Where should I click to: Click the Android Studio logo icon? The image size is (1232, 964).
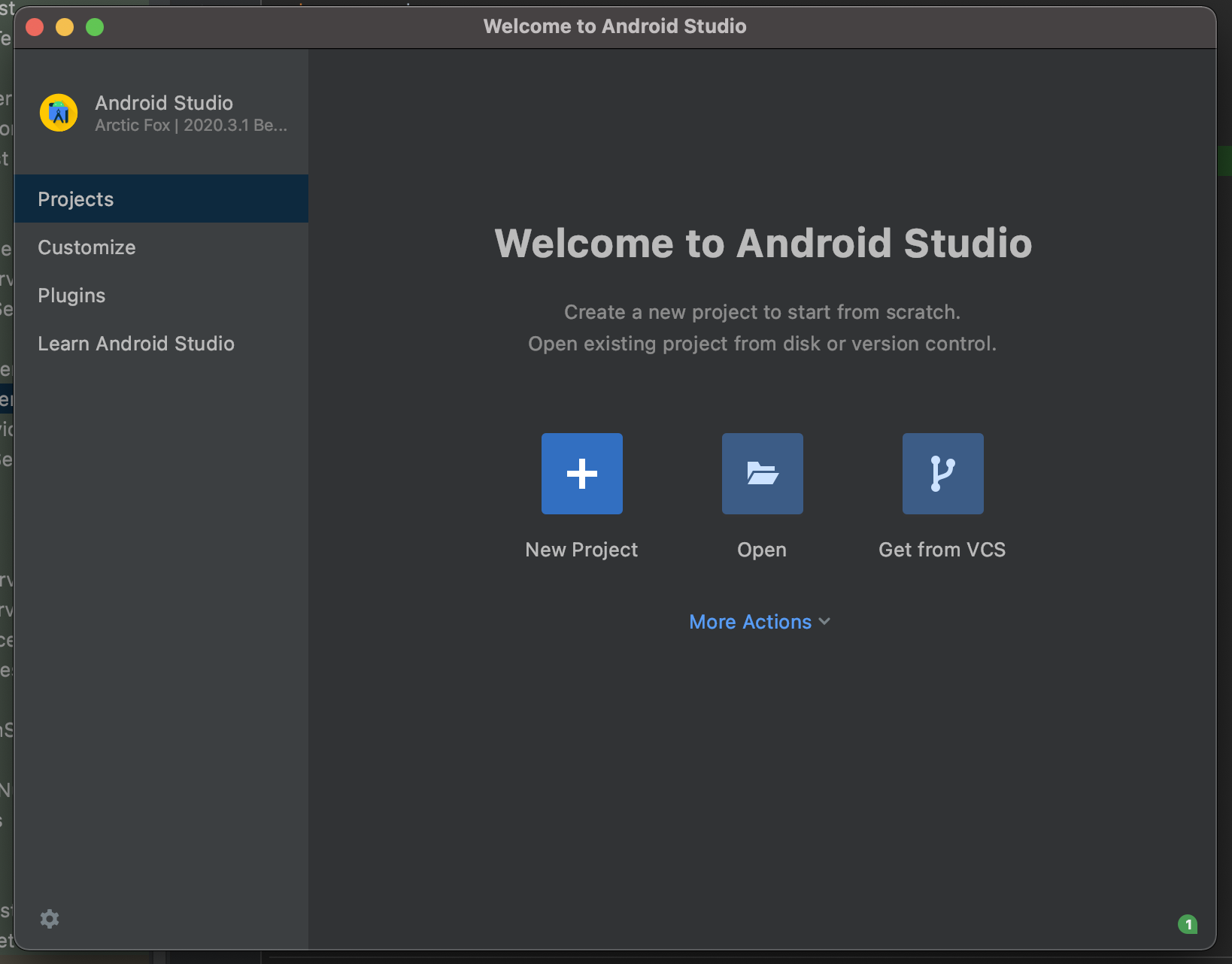click(59, 113)
